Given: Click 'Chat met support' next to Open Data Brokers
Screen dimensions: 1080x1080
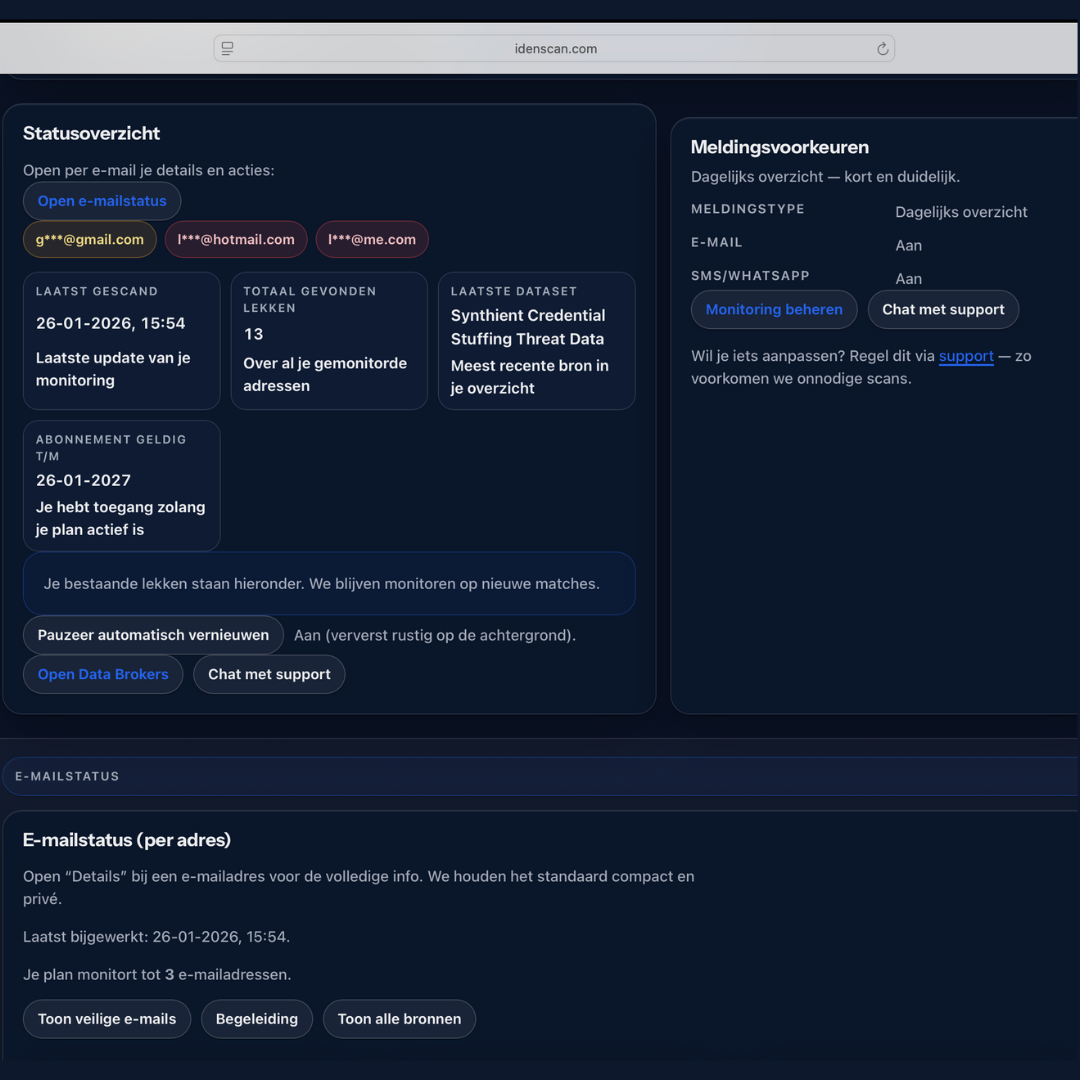Looking at the screenshot, I should pos(269,673).
